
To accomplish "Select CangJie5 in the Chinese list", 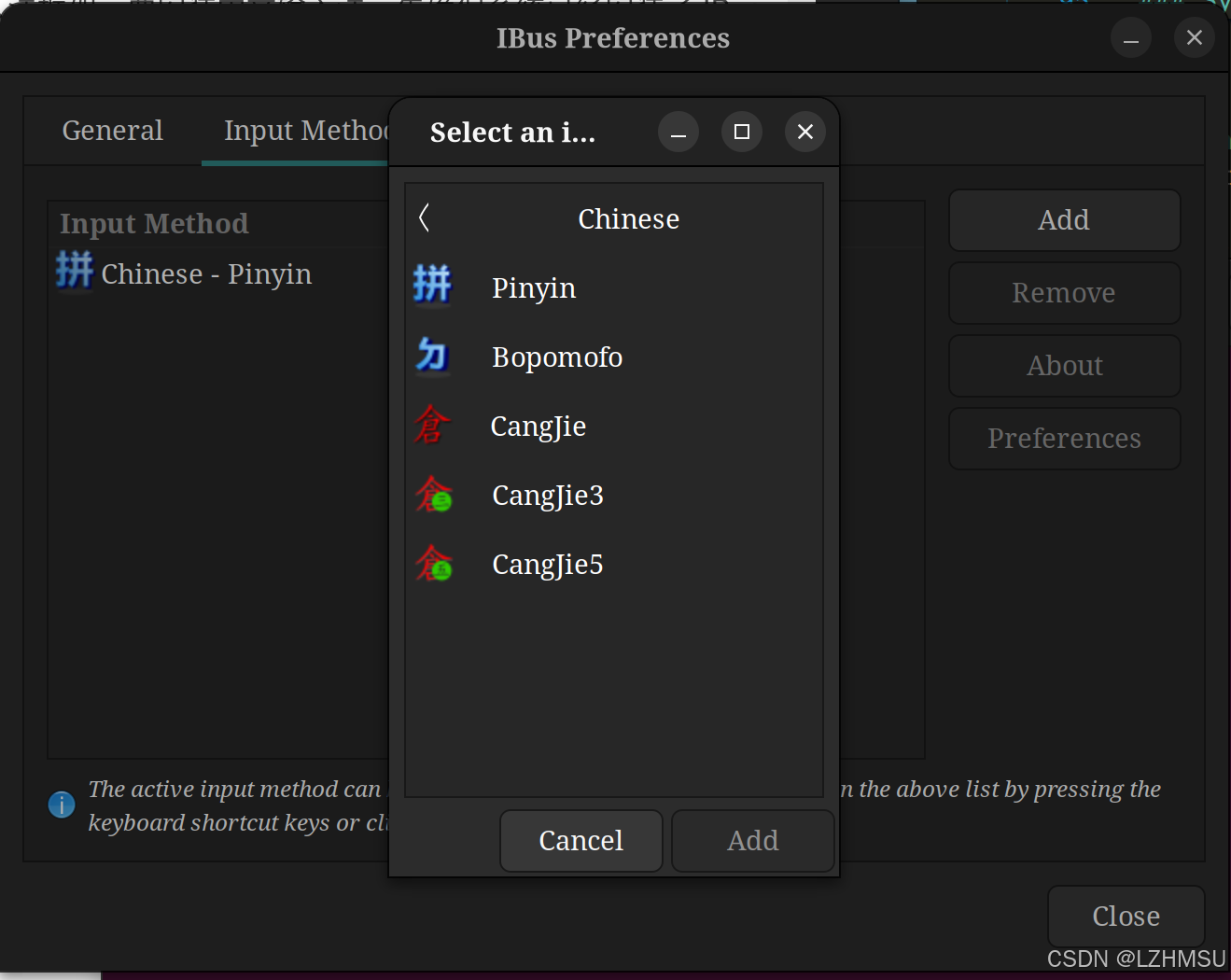I will click(614, 564).
